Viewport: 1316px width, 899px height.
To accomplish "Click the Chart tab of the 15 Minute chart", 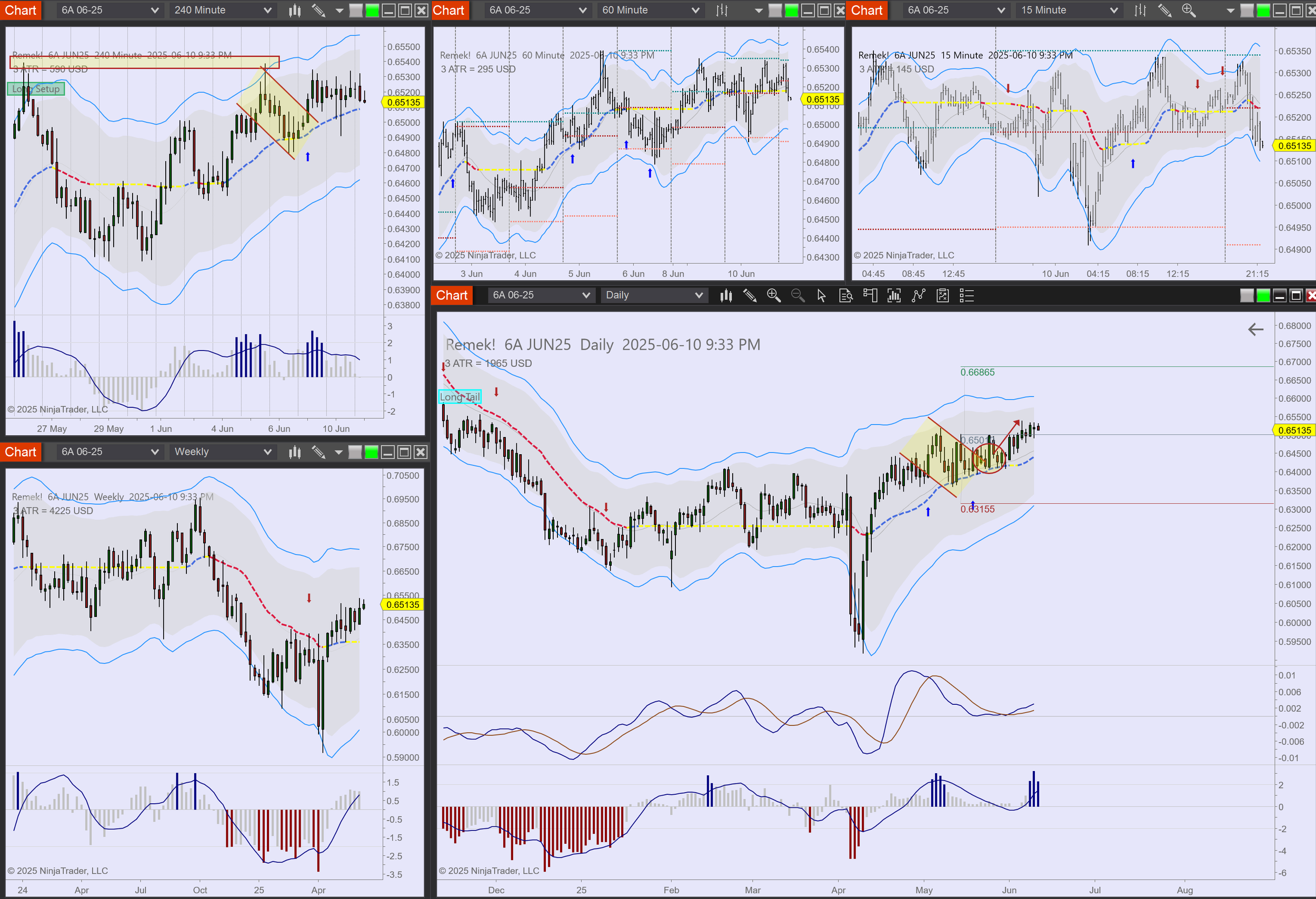I will tap(866, 10).
